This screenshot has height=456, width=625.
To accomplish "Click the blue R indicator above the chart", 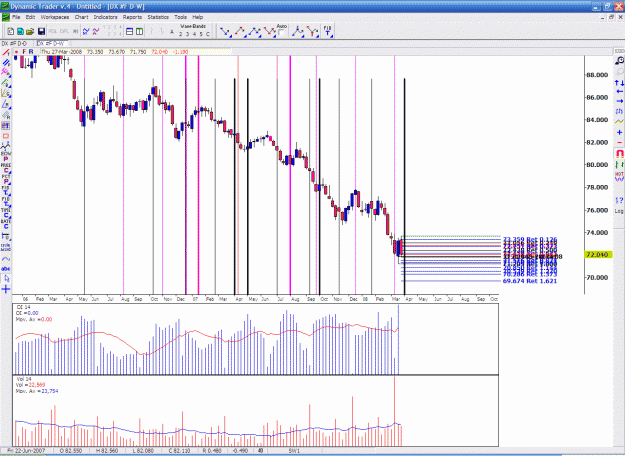I will [31, 52].
